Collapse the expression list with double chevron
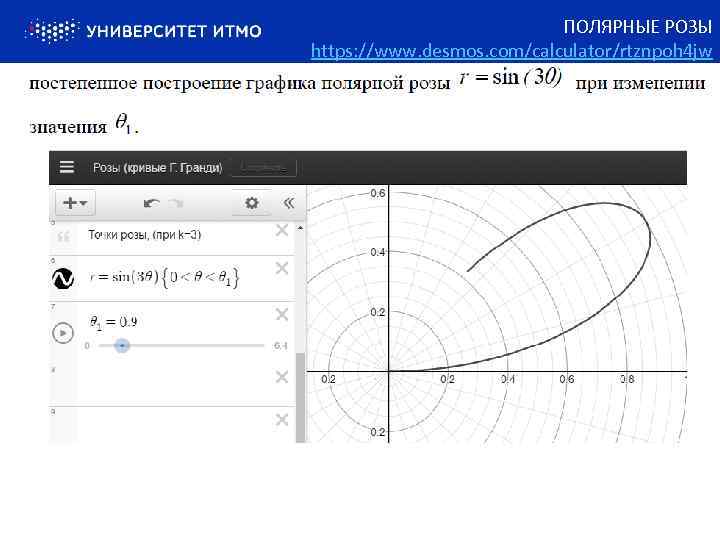The height and width of the screenshot is (540, 720). [289, 202]
